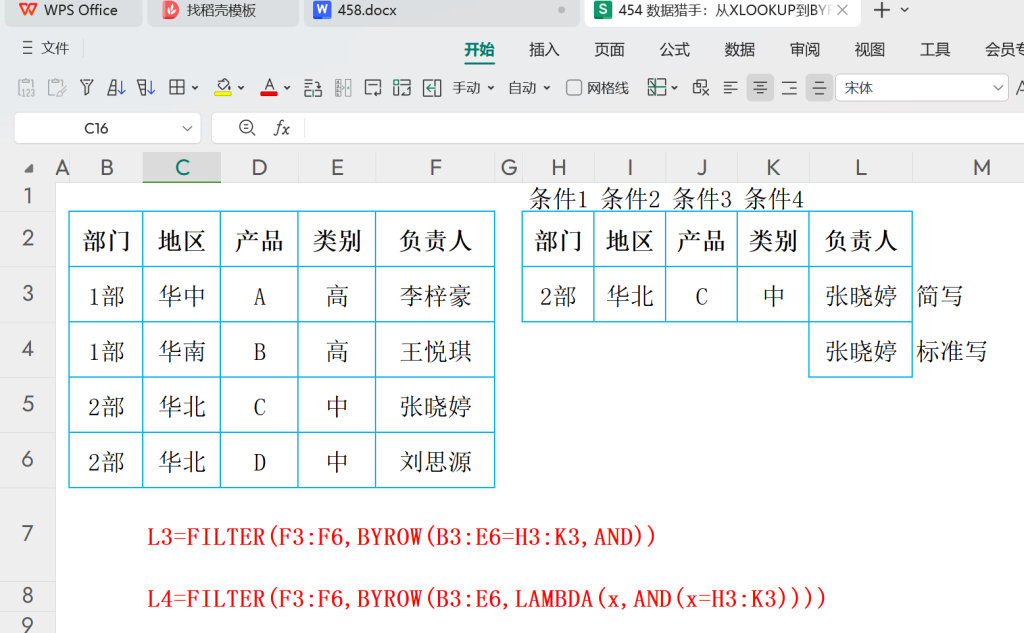Click the L4=FILTER LAMBDA formula text

pos(487,598)
